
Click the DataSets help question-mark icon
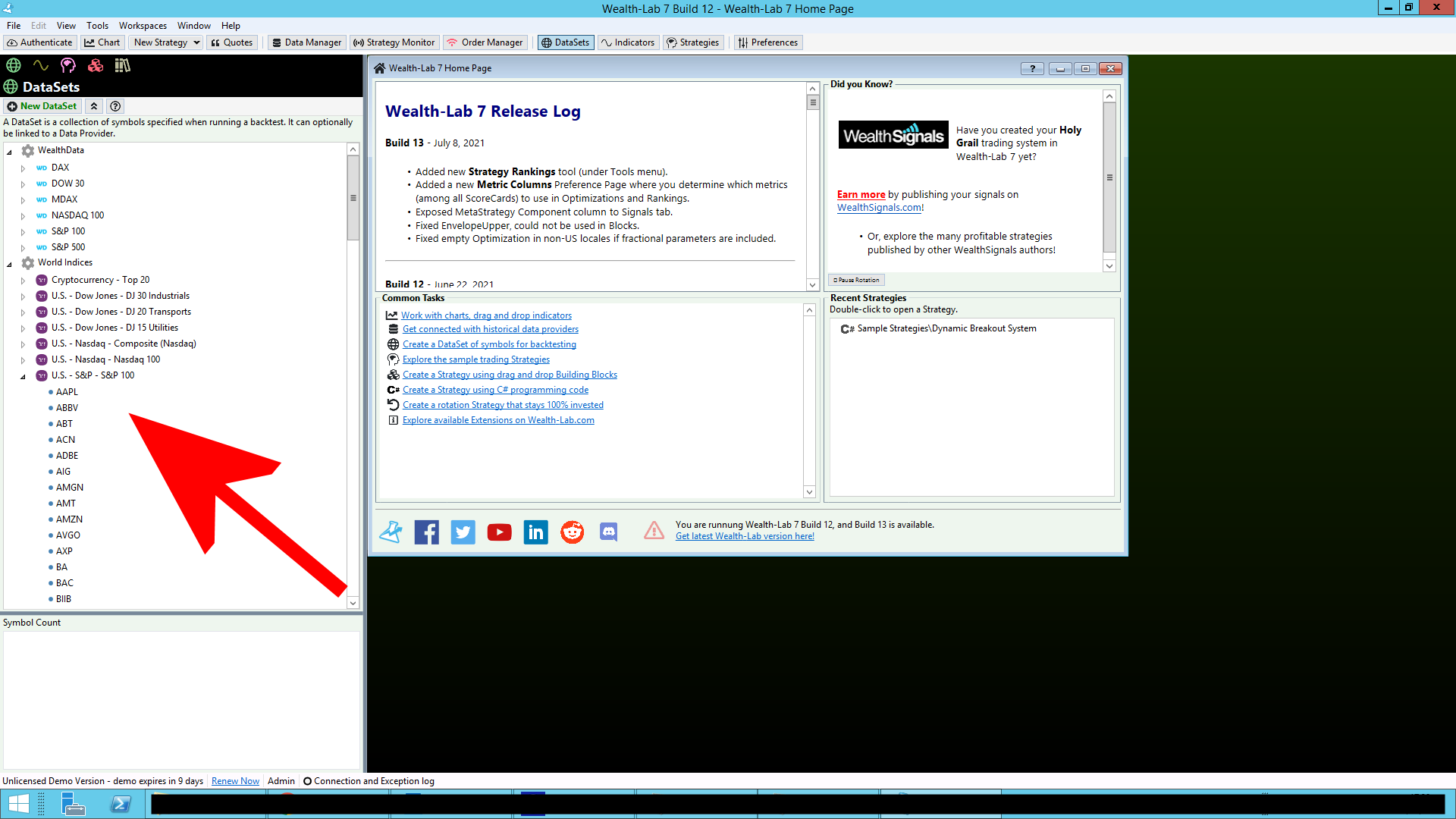[115, 106]
